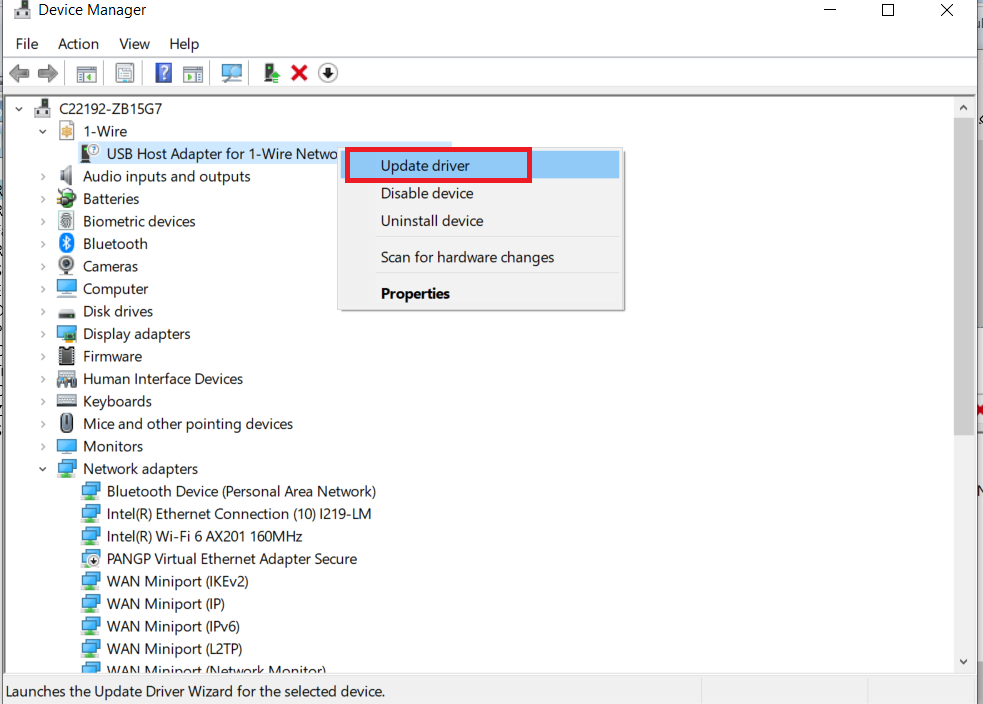The image size is (983, 704).
Task: Collapse the 1-Wire category
Action: coord(43,131)
